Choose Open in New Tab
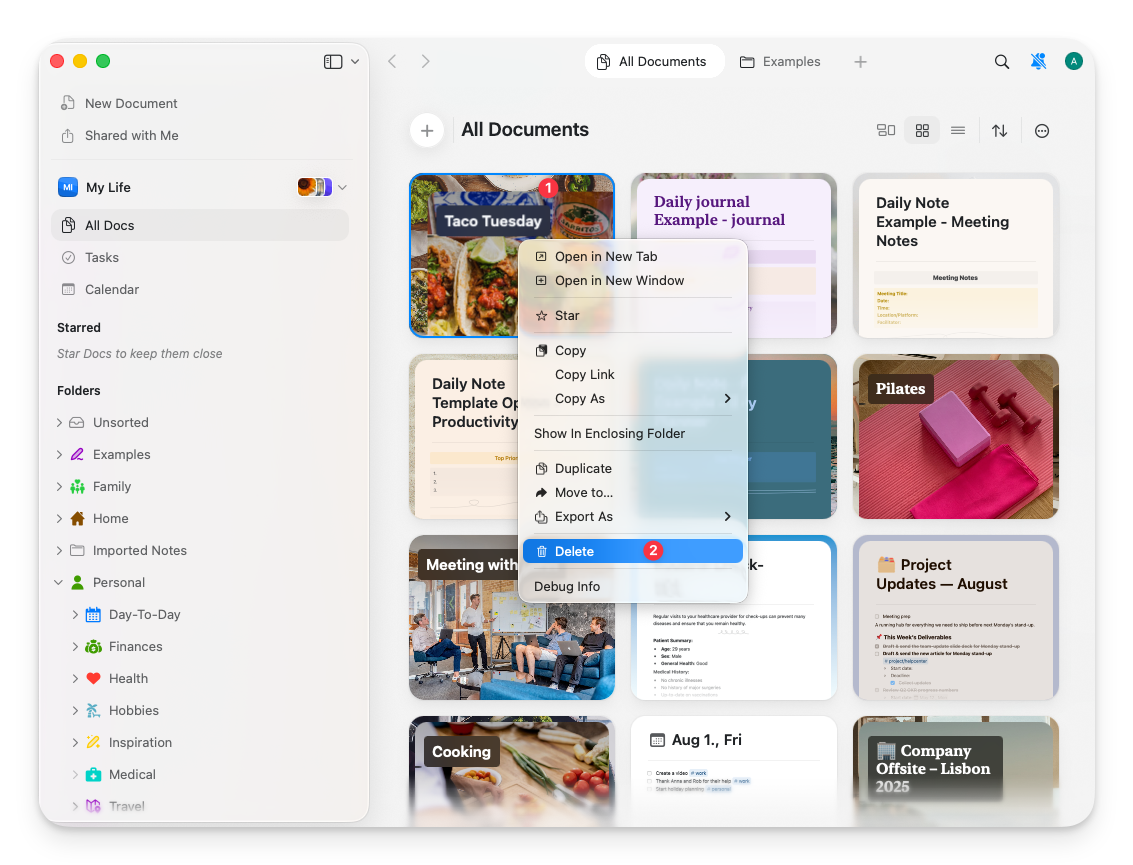This screenshot has height=865, width=1133. 633,257
